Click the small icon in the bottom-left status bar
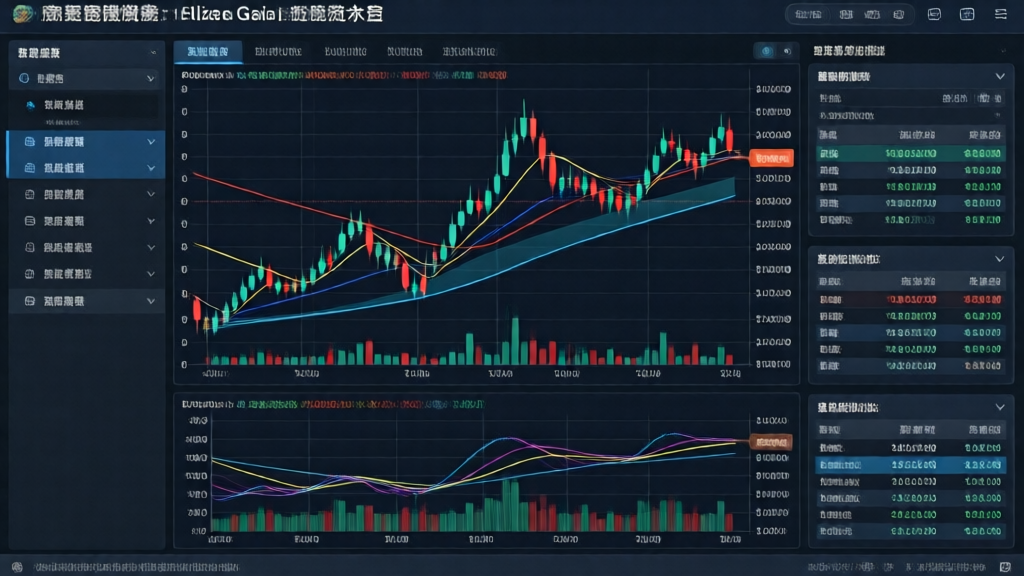This screenshot has height=576, width=1024. click(x=16, y=567)
